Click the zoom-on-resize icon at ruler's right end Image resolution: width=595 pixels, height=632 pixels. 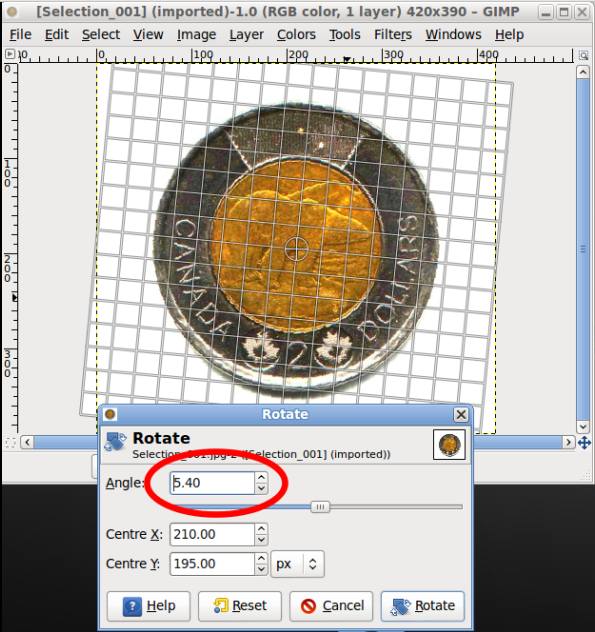coord(583,55)
